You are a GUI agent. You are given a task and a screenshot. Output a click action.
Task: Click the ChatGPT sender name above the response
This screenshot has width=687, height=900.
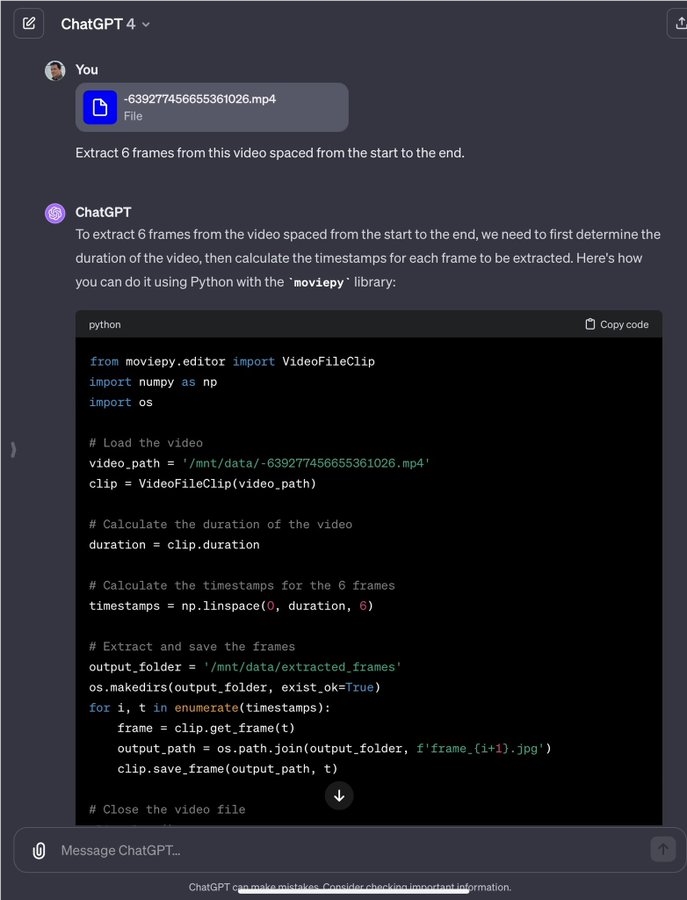point(103,212)
